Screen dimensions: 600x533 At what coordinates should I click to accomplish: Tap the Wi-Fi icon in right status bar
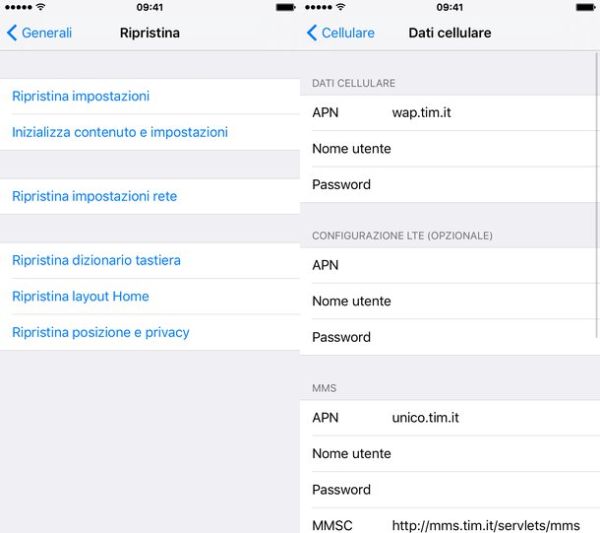[x=341, y=7]
